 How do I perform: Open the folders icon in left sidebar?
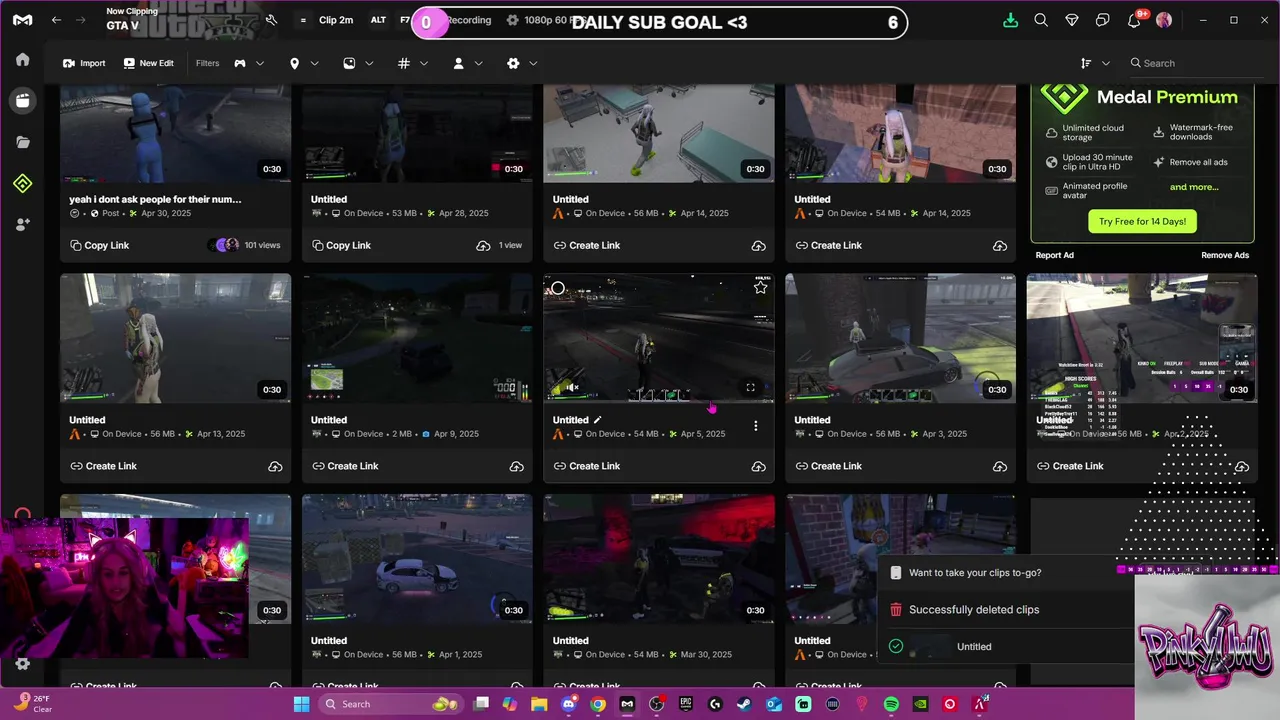(22, 142)
